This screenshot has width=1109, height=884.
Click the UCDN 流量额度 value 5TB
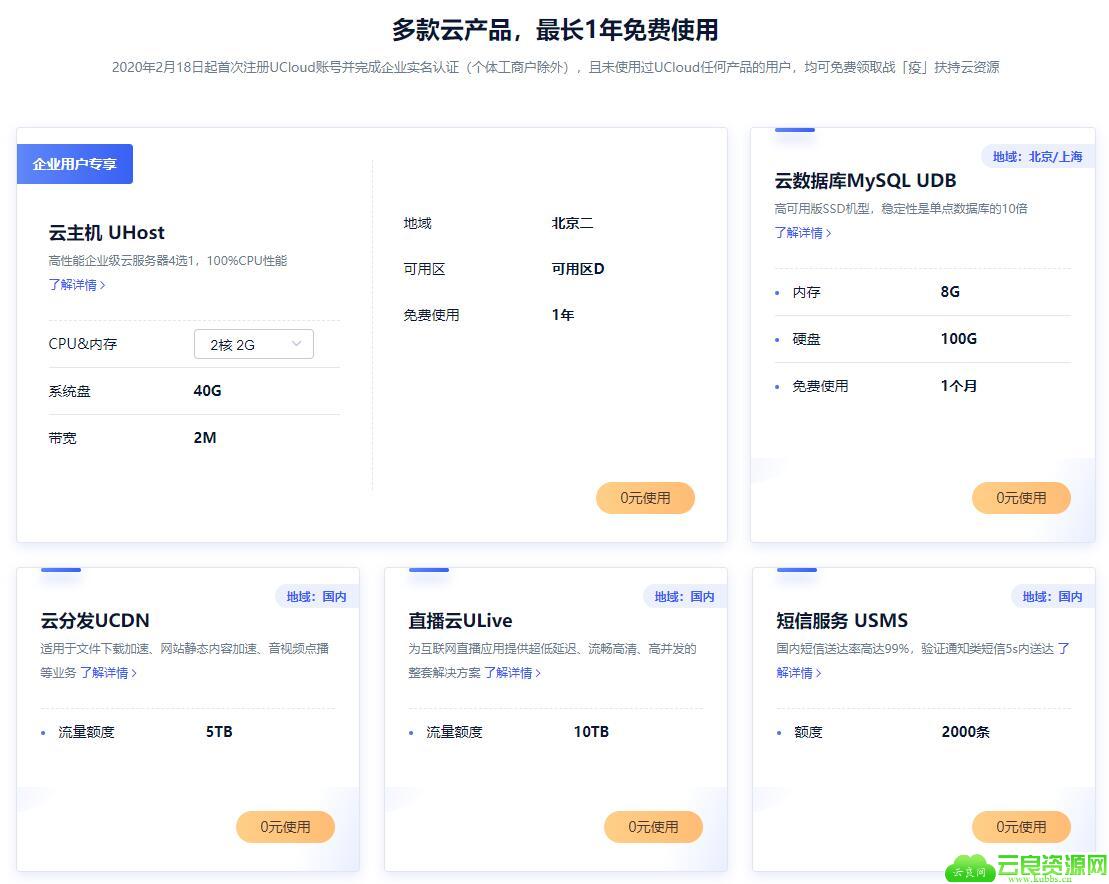(219, 732)
